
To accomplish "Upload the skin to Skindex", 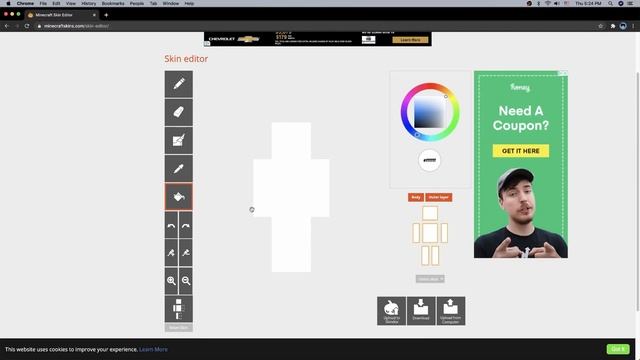I will 391,311.
